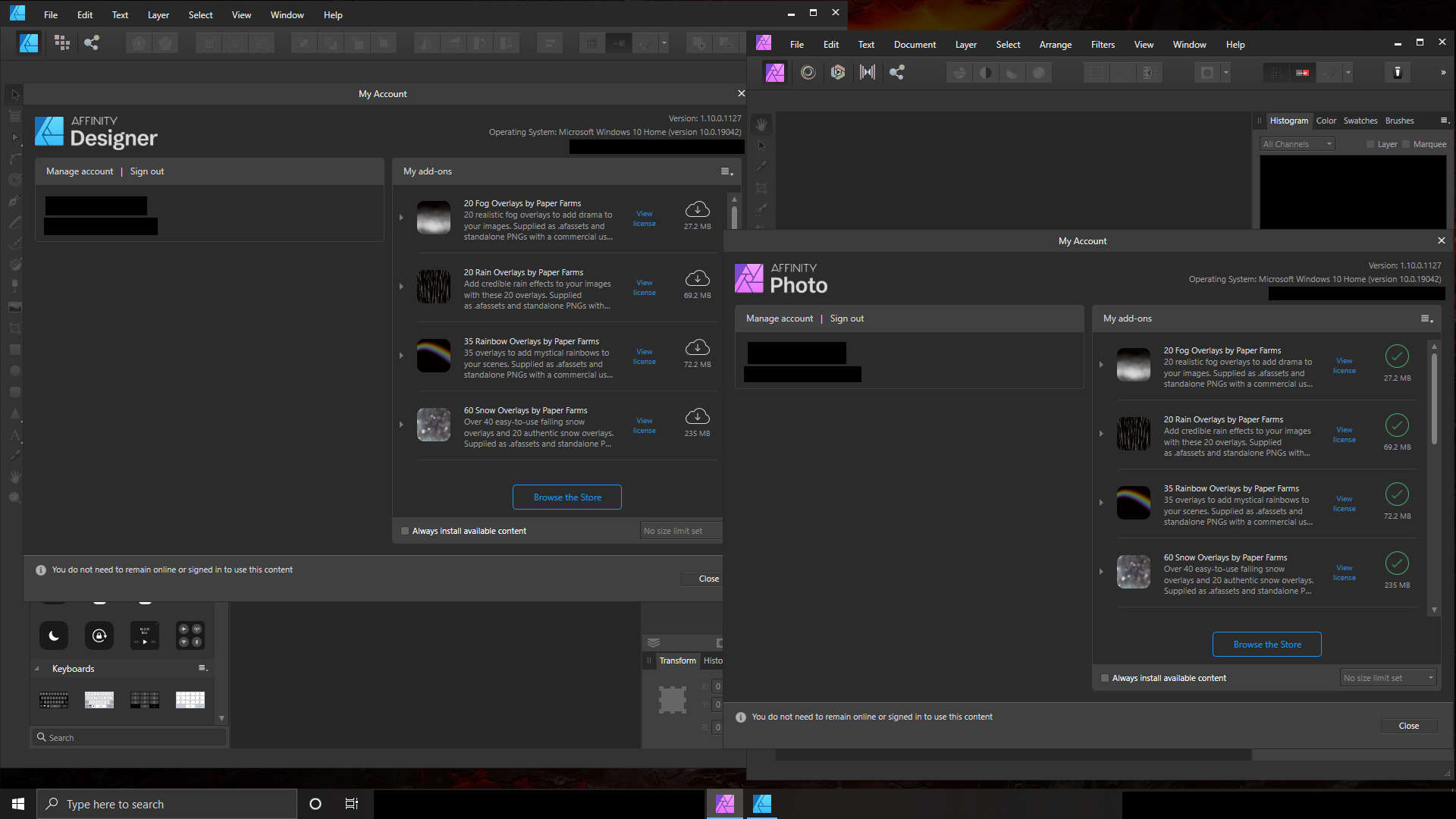The image size is (1456, 819).
Task: Select the Transform tab in Designer
Action: click(x=677, y=661)
